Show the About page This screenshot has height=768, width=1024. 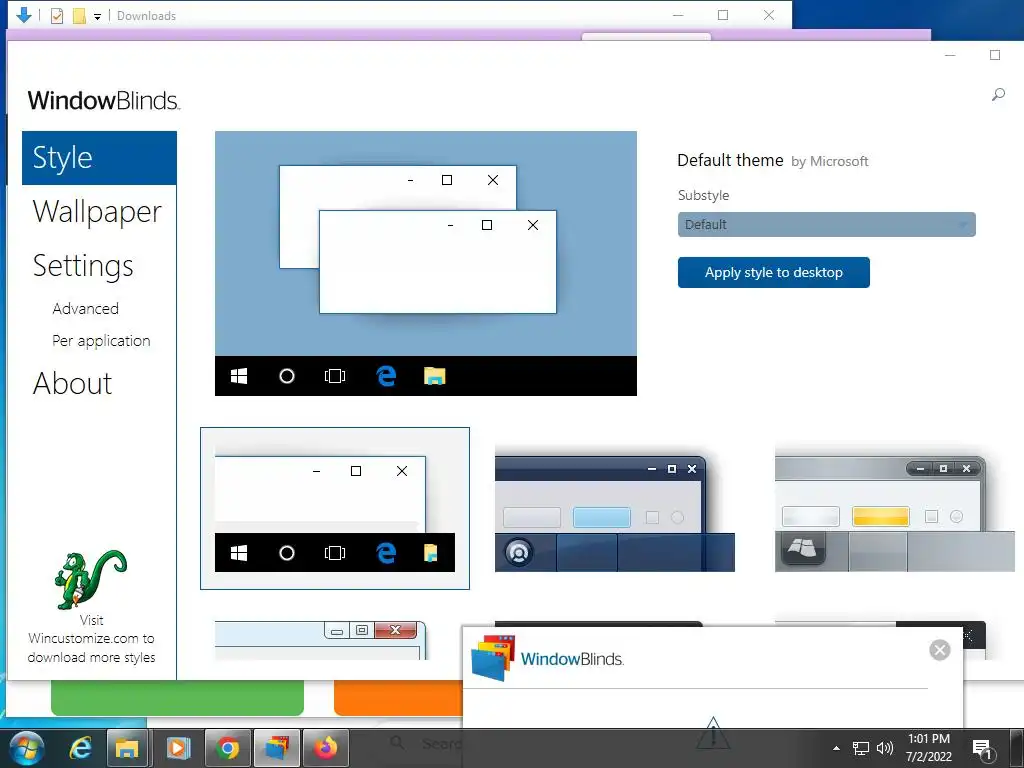(x=72, y=383)
